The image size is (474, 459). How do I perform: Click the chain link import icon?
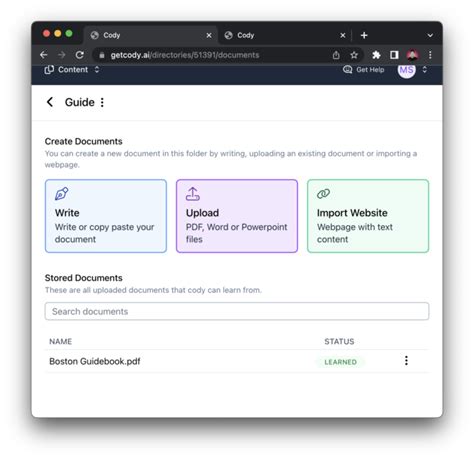[x=323, y=194]
